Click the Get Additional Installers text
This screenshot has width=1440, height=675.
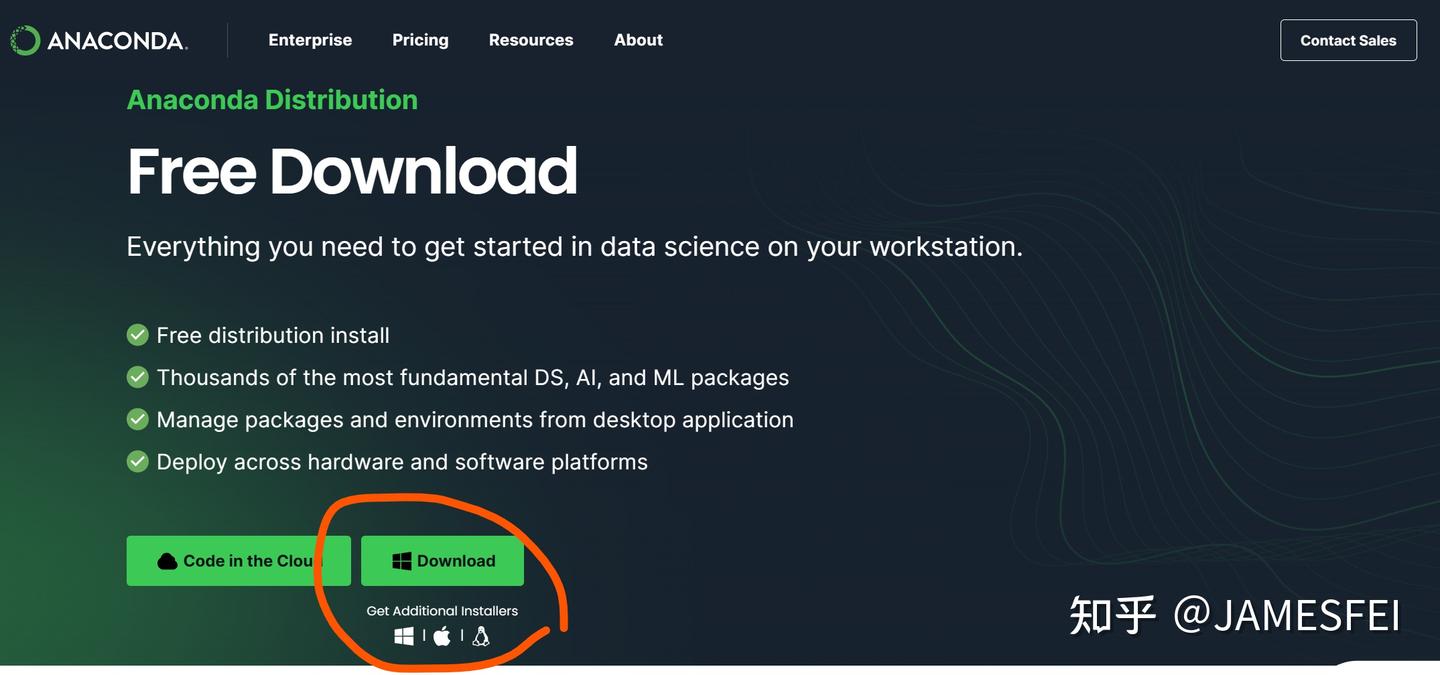point(442,611)
